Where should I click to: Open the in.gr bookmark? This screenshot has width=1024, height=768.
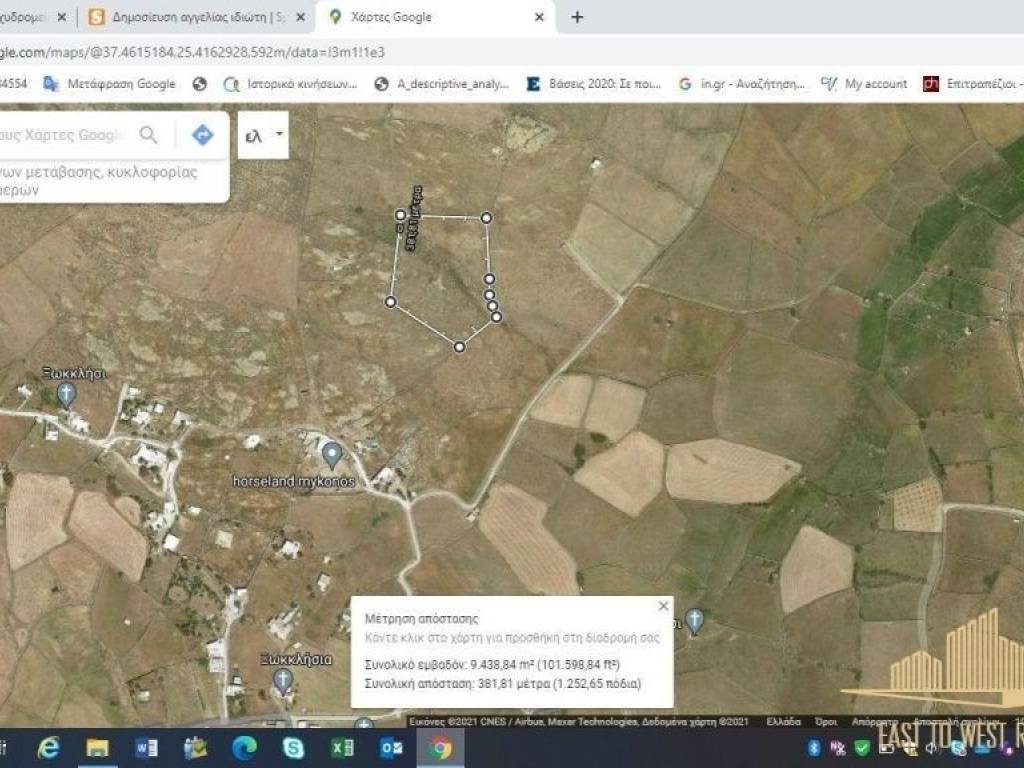[741, 84]
